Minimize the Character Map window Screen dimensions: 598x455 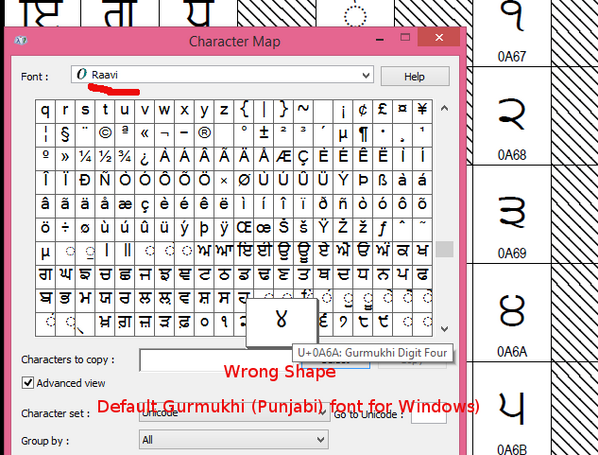379,39
